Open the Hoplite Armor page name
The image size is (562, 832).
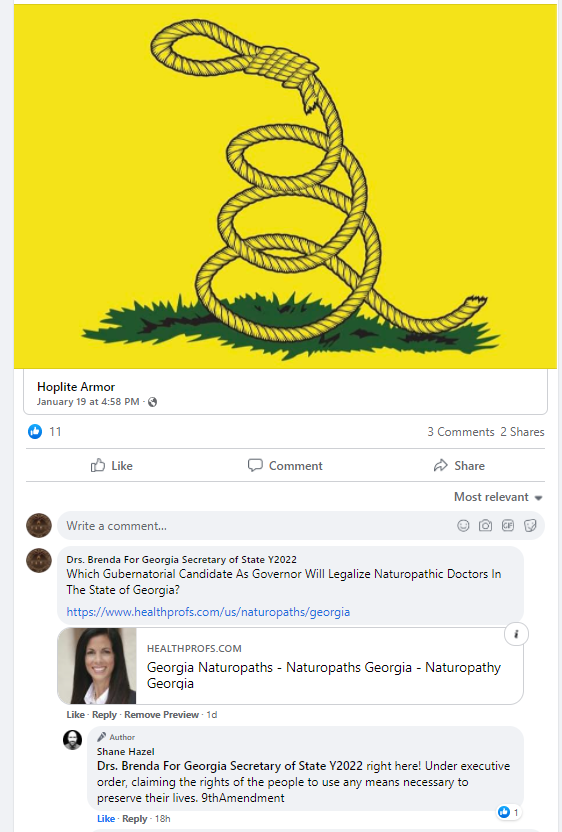[x=76, y=387]
